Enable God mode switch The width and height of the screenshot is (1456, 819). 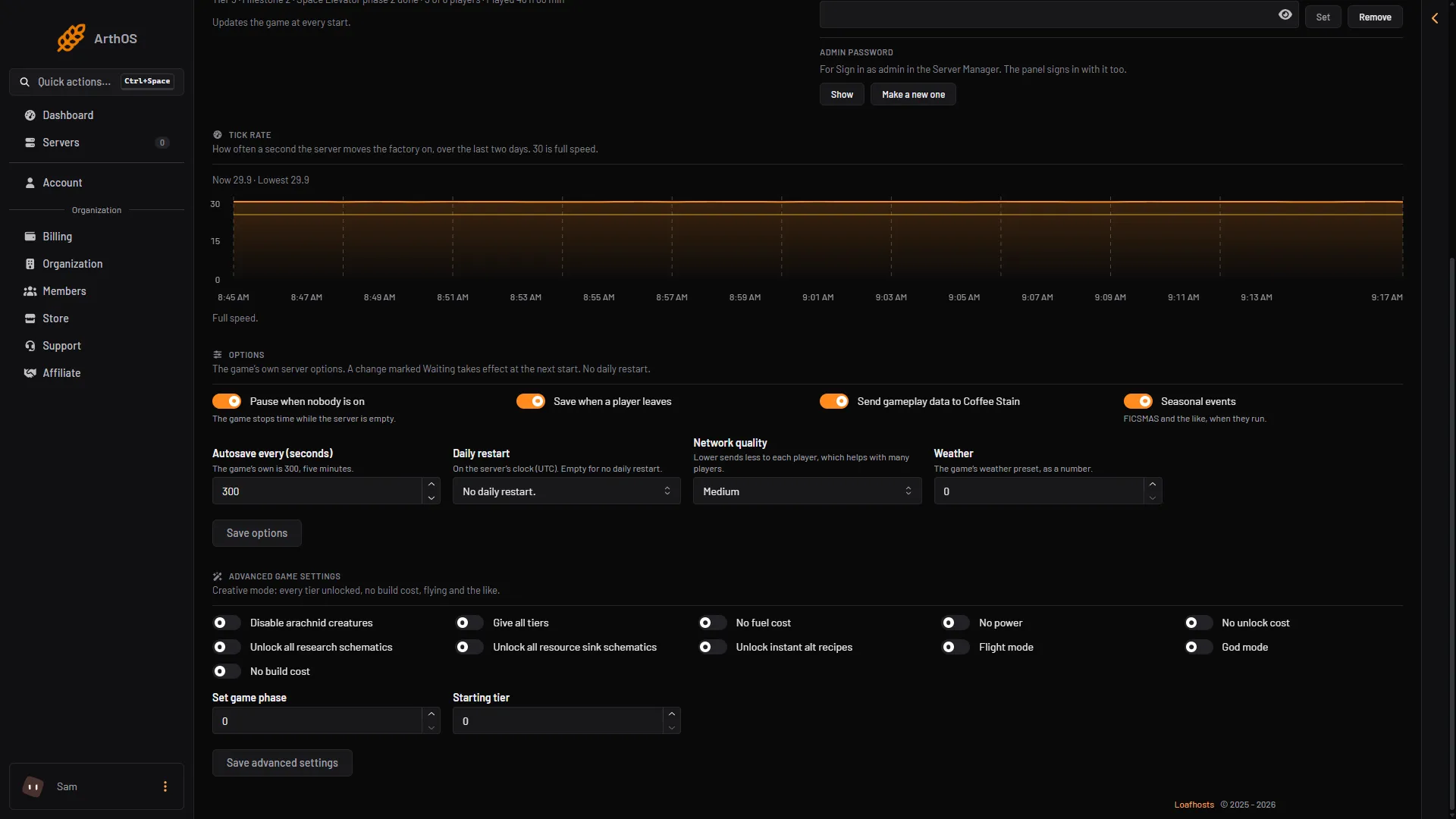(1199, 647)
